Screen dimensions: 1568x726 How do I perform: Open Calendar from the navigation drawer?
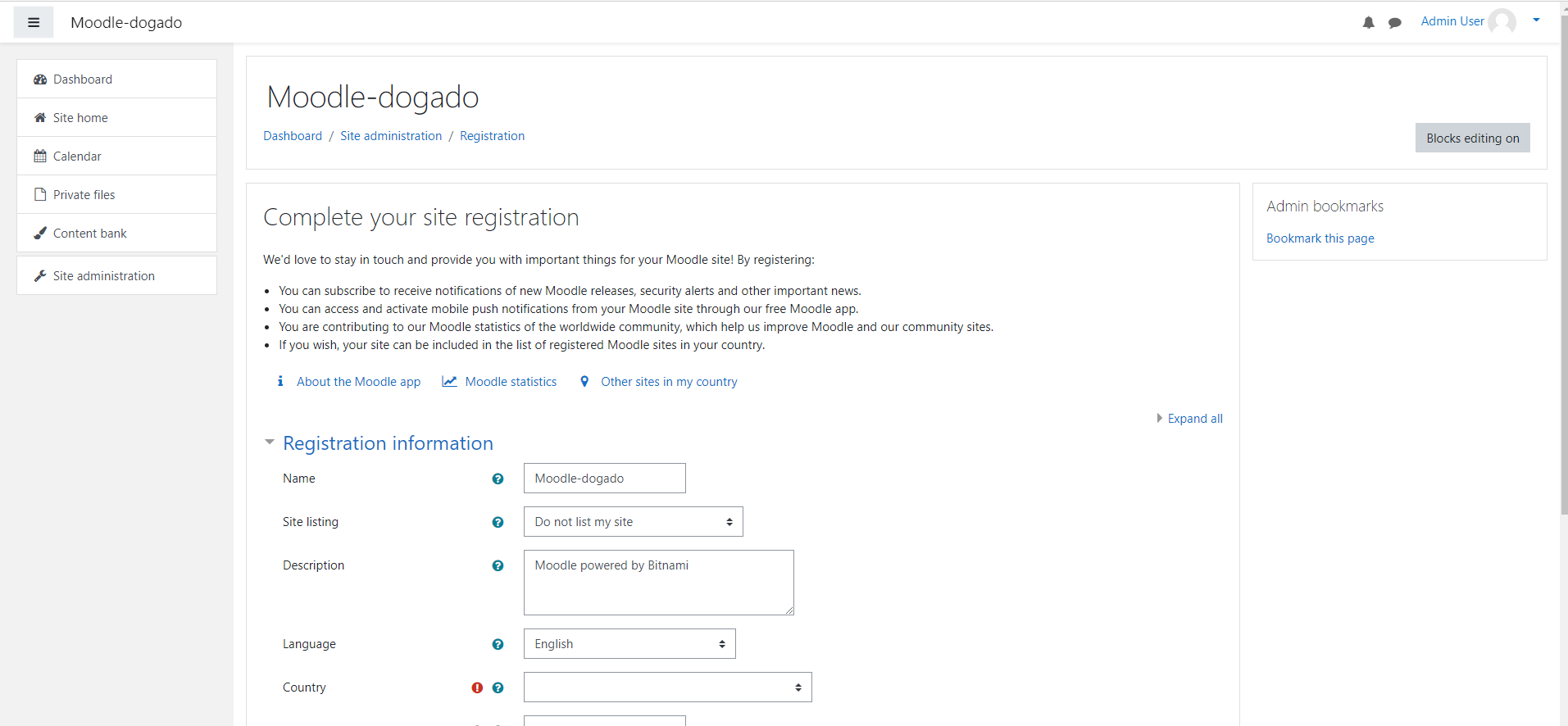[x=116, y=157]
